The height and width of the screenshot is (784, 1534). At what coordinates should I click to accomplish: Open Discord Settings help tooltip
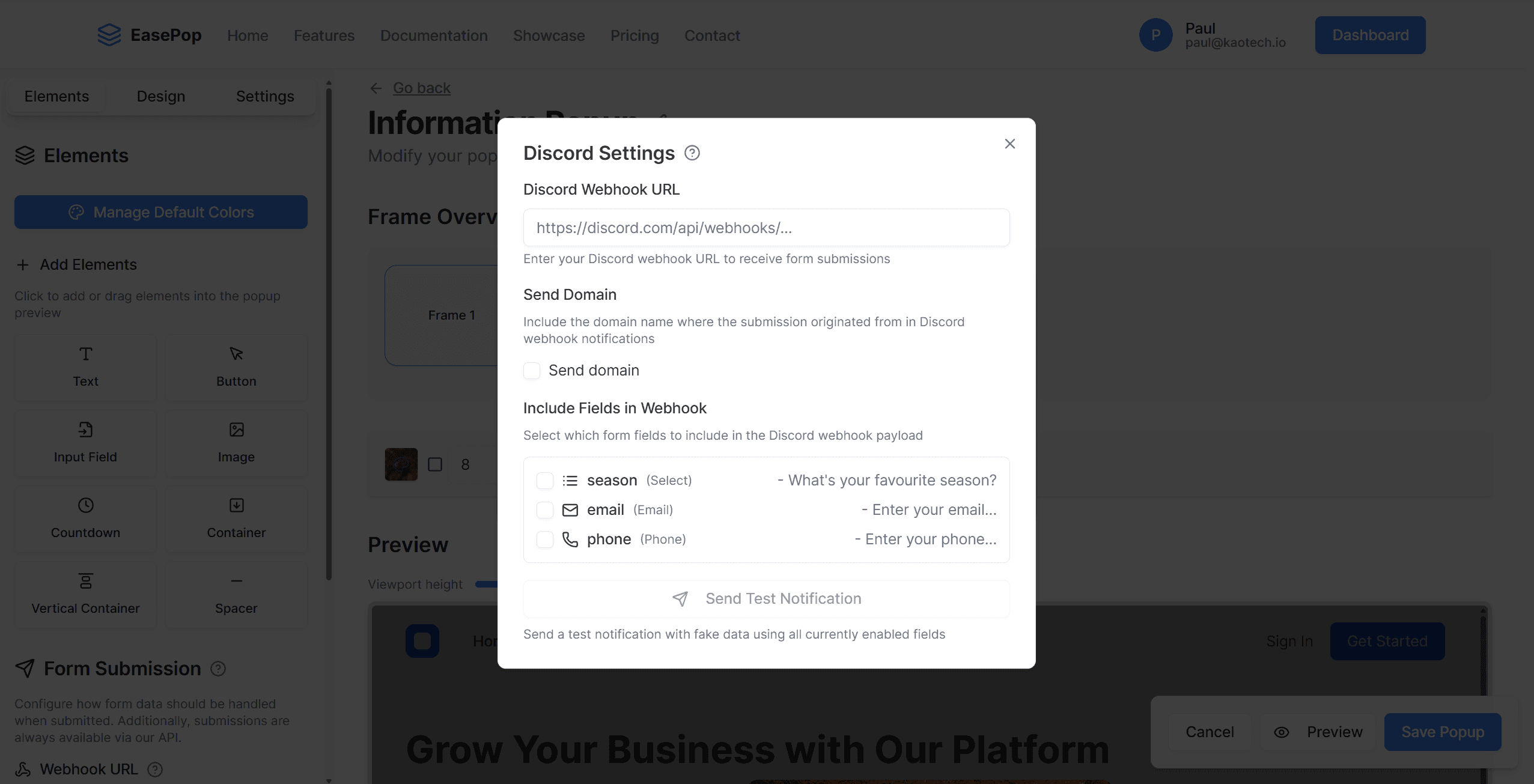(692, 153)
